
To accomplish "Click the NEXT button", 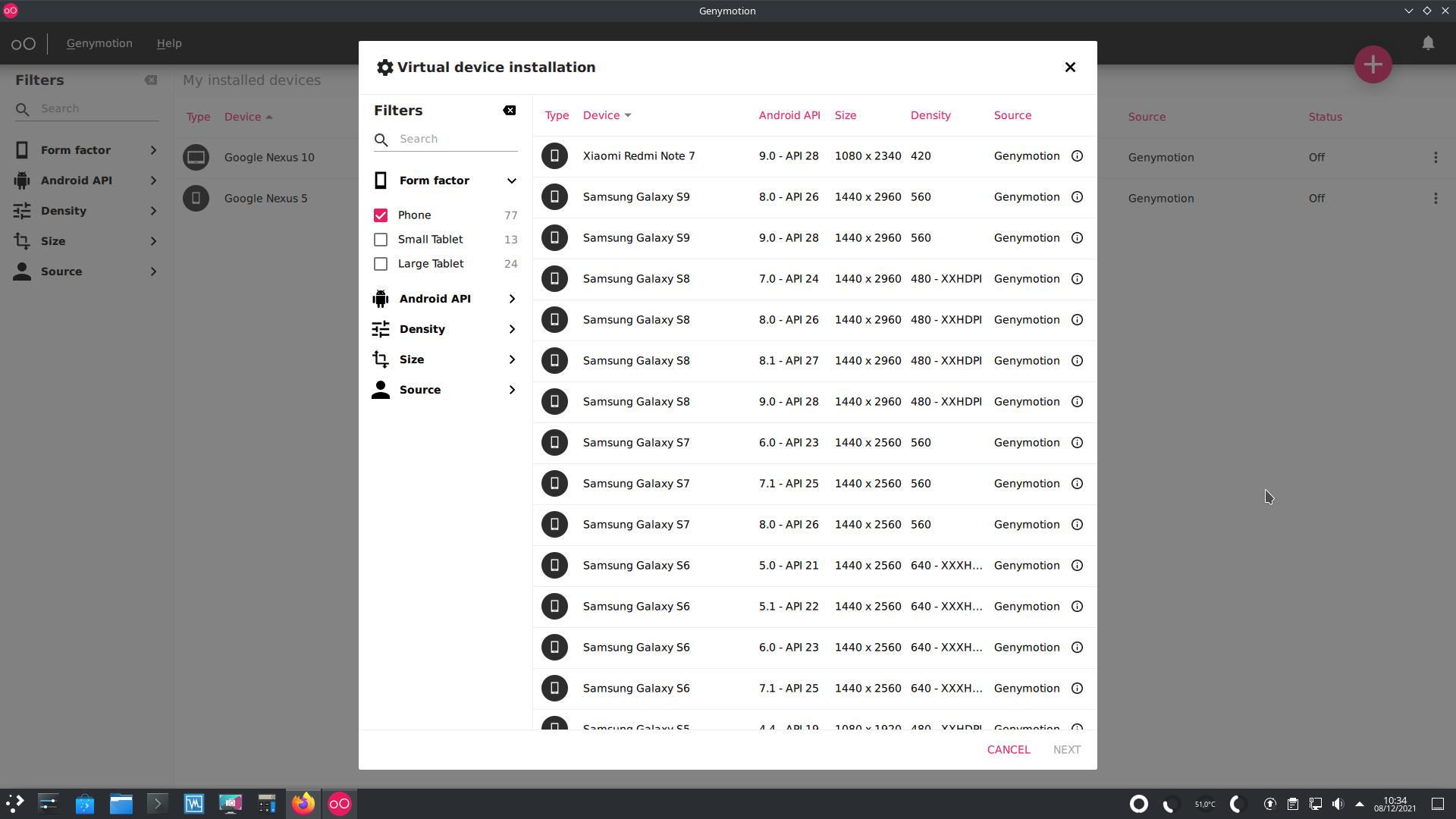I will 1066,750.
